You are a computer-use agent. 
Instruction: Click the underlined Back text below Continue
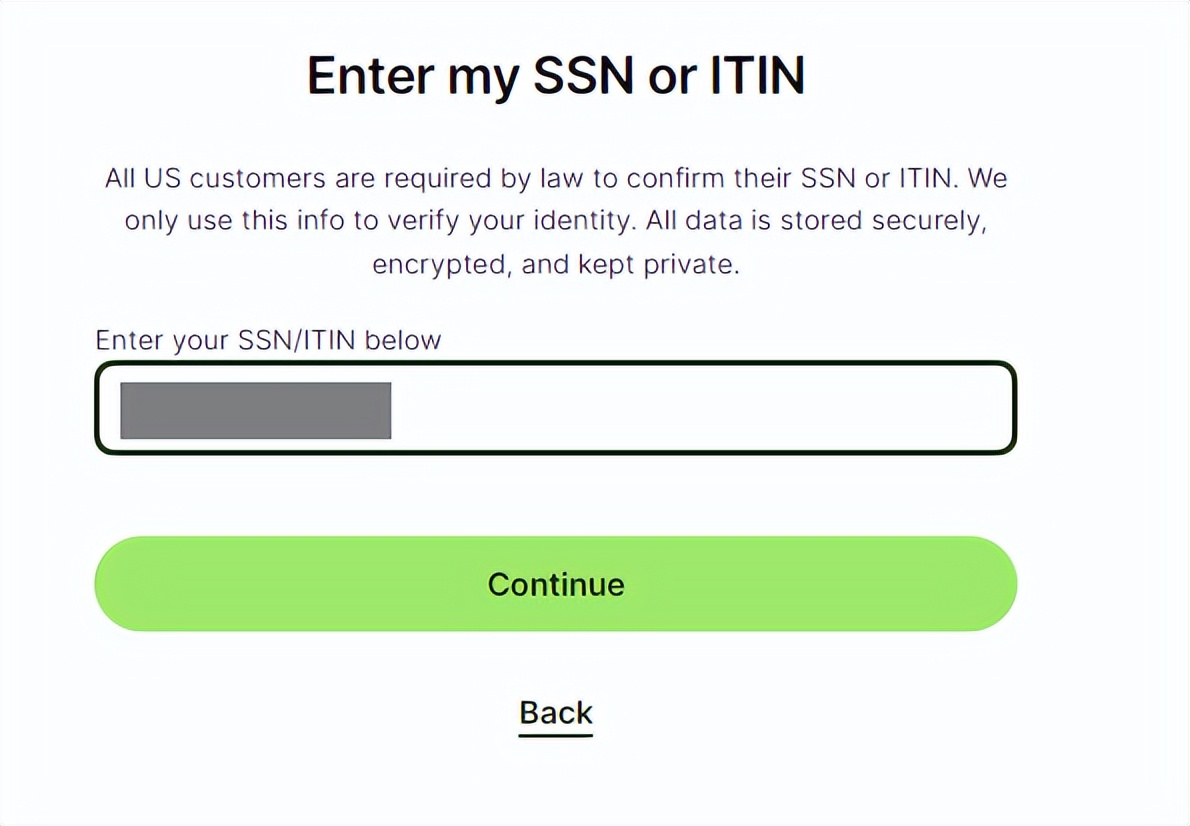click(x=556, y=713)
